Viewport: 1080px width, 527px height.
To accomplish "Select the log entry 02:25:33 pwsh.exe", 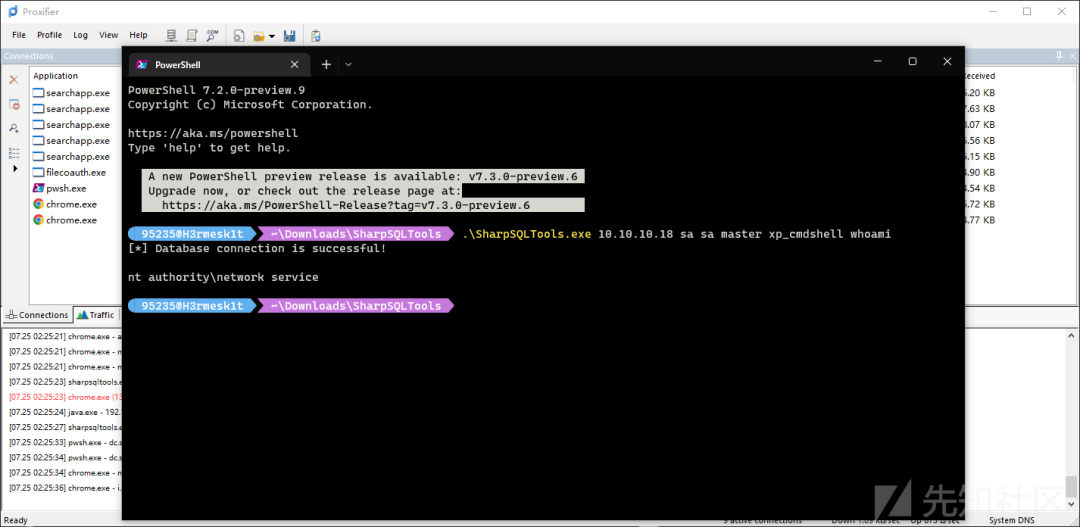I will pos(65,442).
